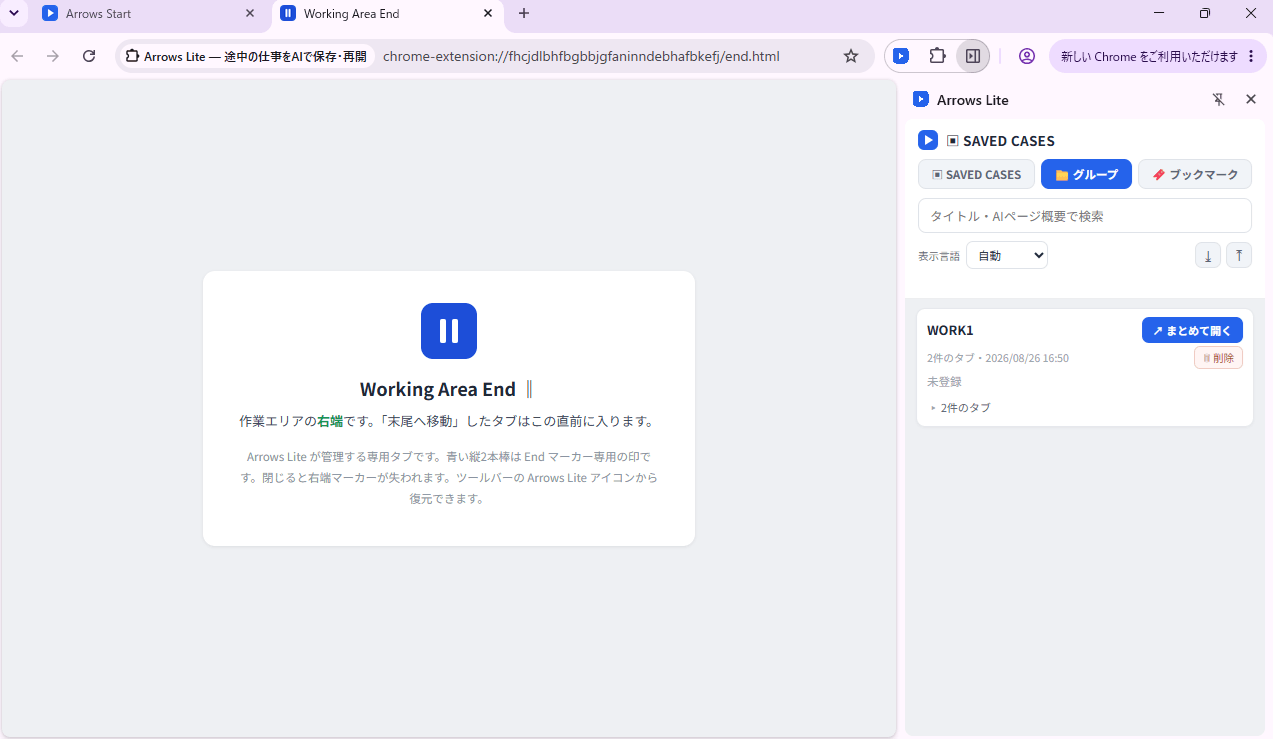Click the 表示言語 label

coord(939,256)
